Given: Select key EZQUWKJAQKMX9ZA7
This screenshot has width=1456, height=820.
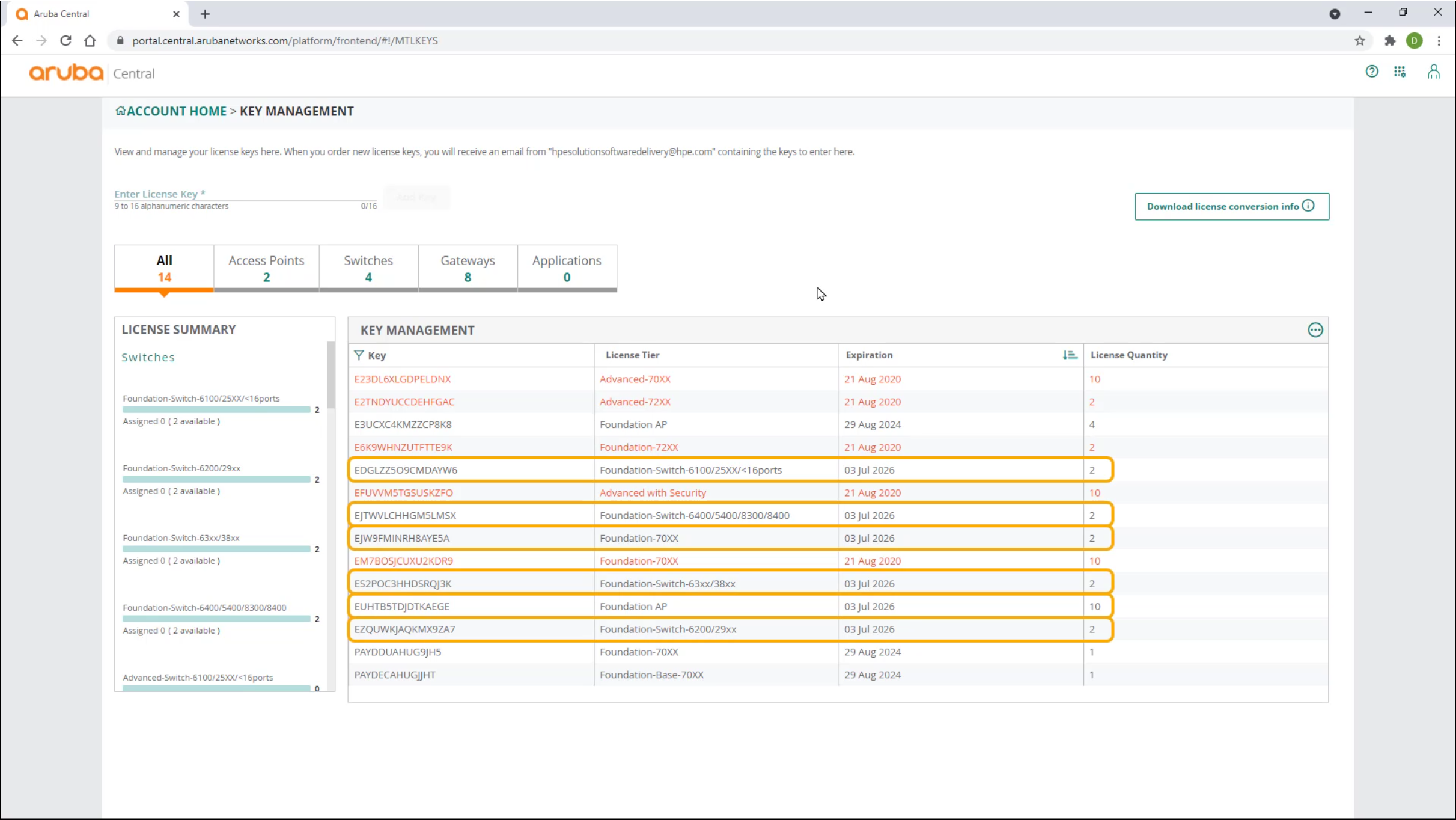Looking at the screenshot, I should pyautogui.click(x=404, y=629).
